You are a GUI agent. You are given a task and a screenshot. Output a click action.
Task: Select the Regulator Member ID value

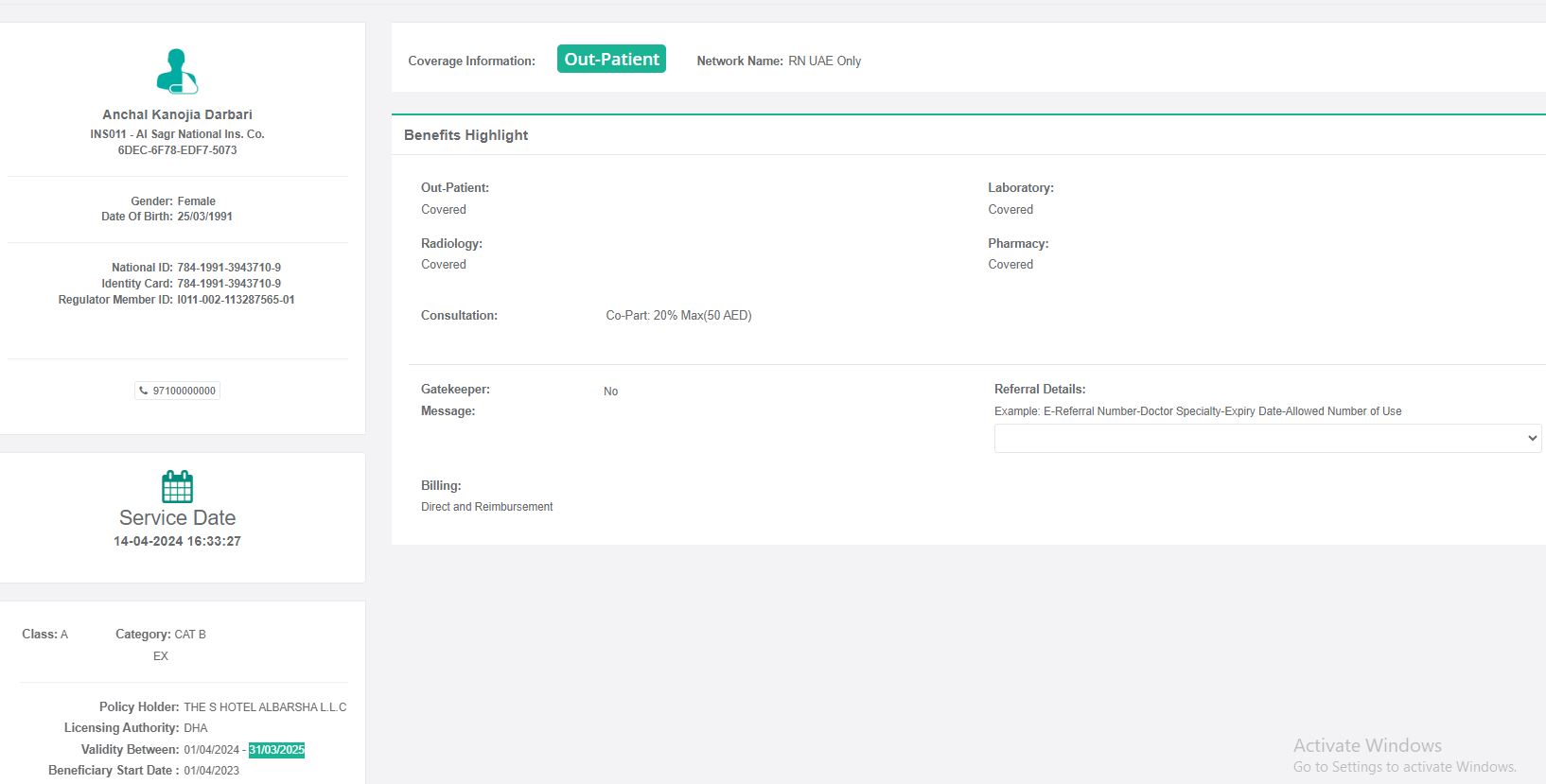[x=236, y=300]
